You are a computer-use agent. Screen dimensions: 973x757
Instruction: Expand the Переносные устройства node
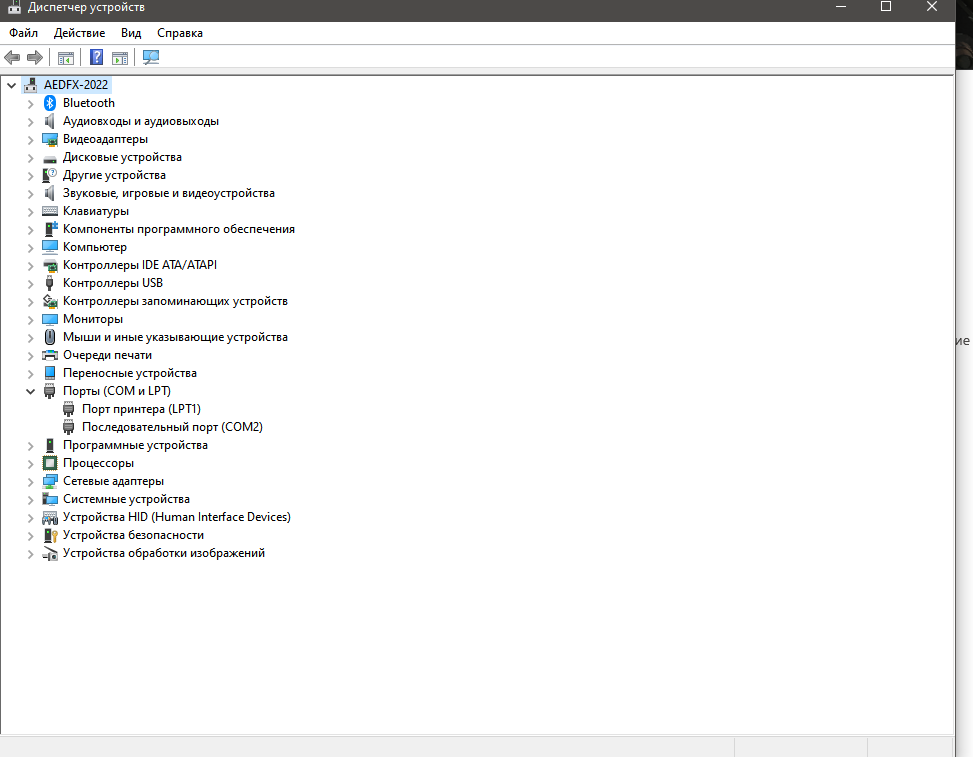tap(30, 374)
